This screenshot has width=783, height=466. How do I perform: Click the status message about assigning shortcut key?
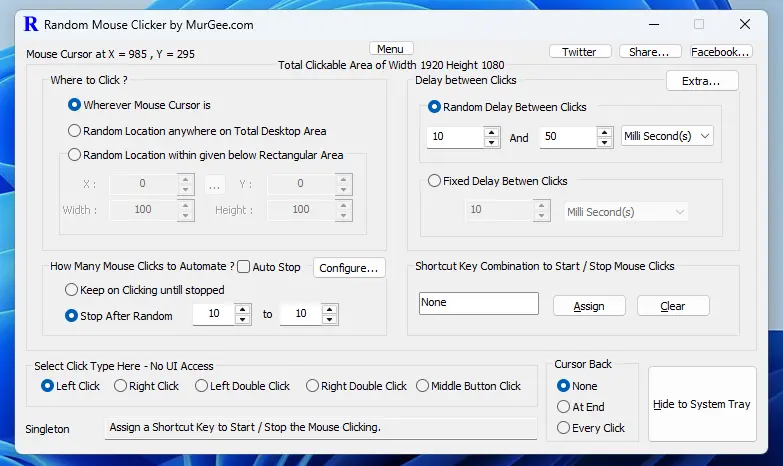[321, 428]
